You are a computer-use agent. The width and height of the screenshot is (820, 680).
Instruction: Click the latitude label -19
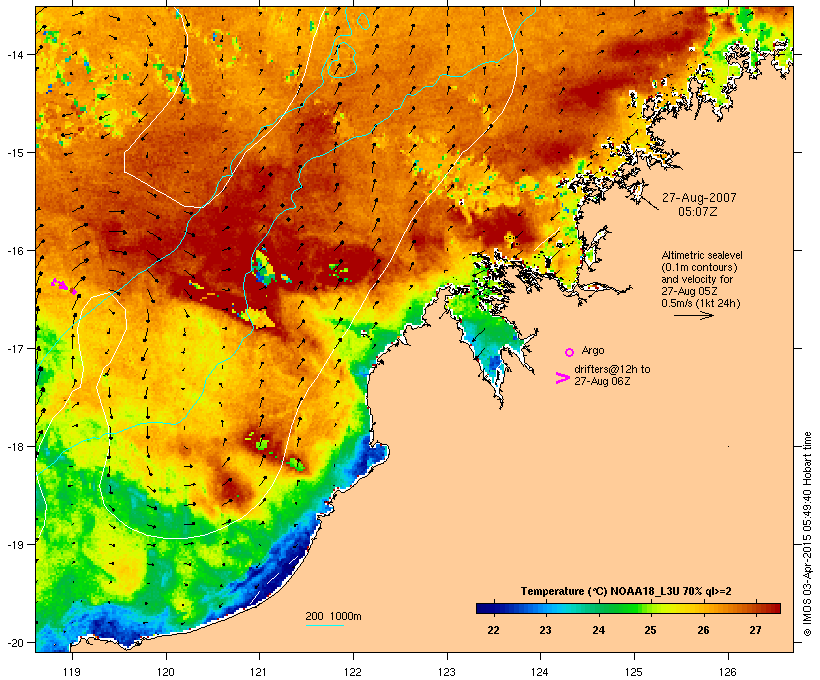pyautogui.click(x=14, y=544)
